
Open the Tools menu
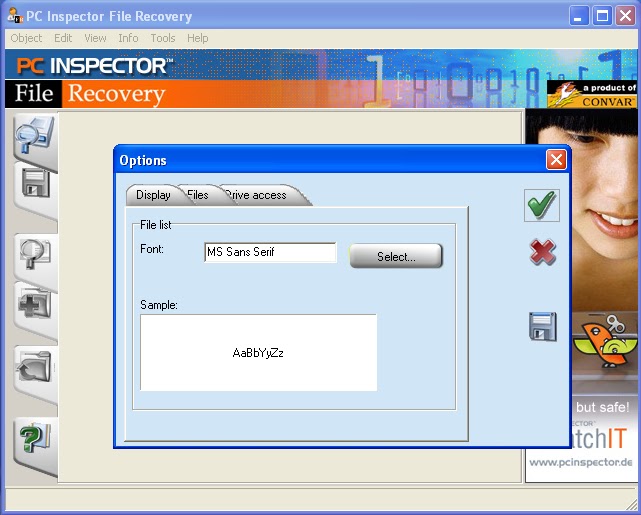pyautogui.click(x=163, y=38)
